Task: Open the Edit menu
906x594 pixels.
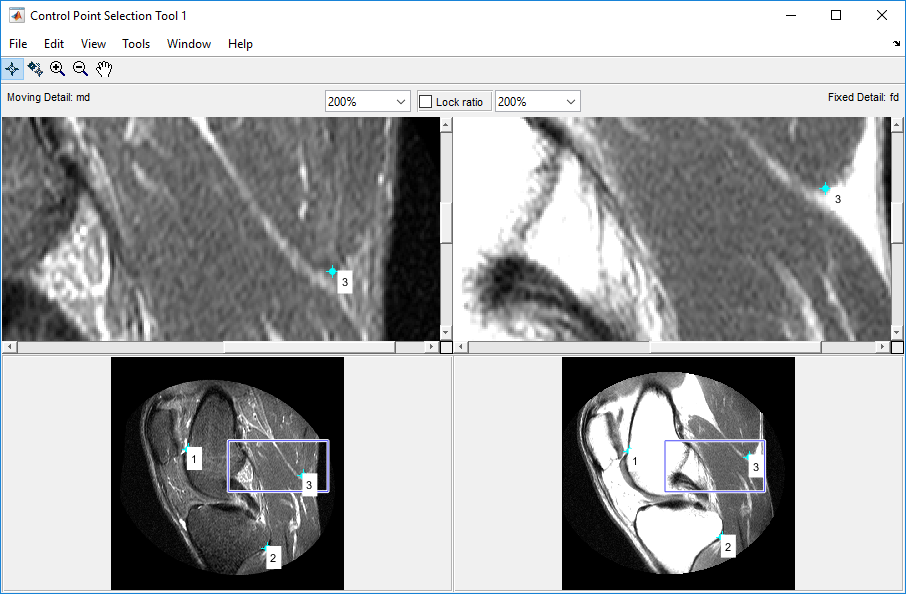Action: 54,44
